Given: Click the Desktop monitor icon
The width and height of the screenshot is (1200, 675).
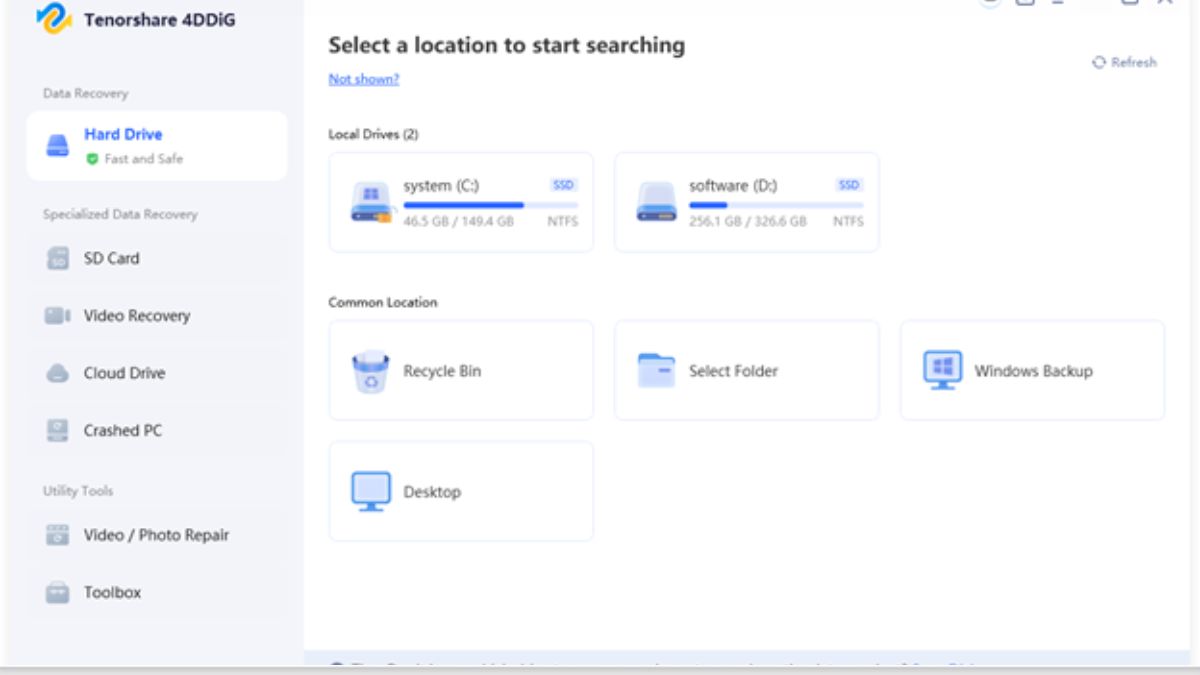Looking at the screenshot, I should pos(371,492).
